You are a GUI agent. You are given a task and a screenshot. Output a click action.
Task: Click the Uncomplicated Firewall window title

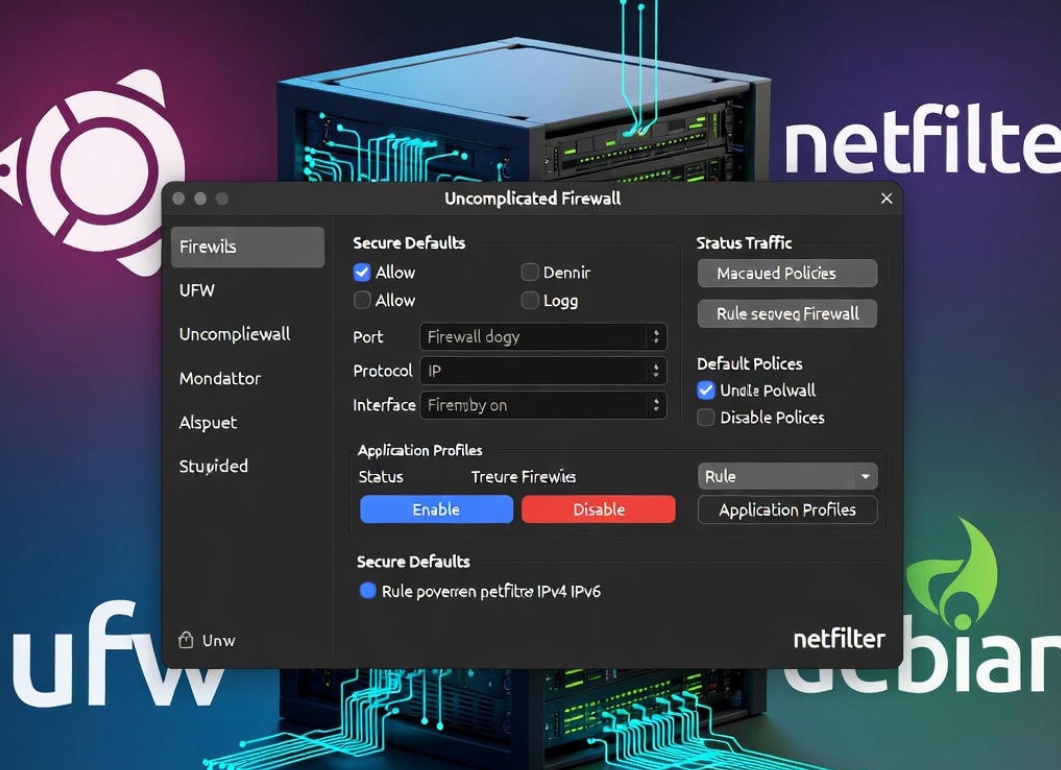[x=533, y=198]
